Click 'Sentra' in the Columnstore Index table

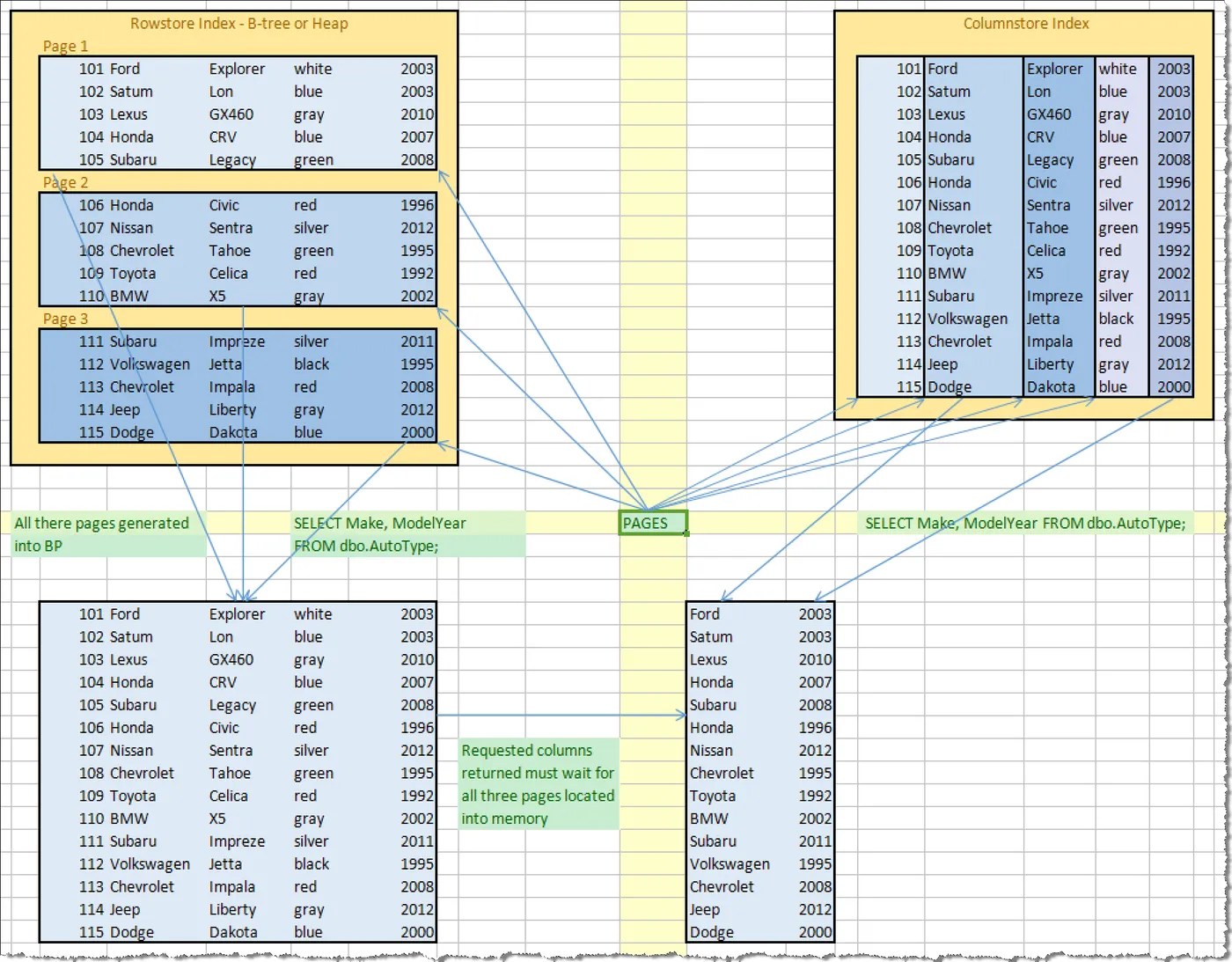[1049, 205]
